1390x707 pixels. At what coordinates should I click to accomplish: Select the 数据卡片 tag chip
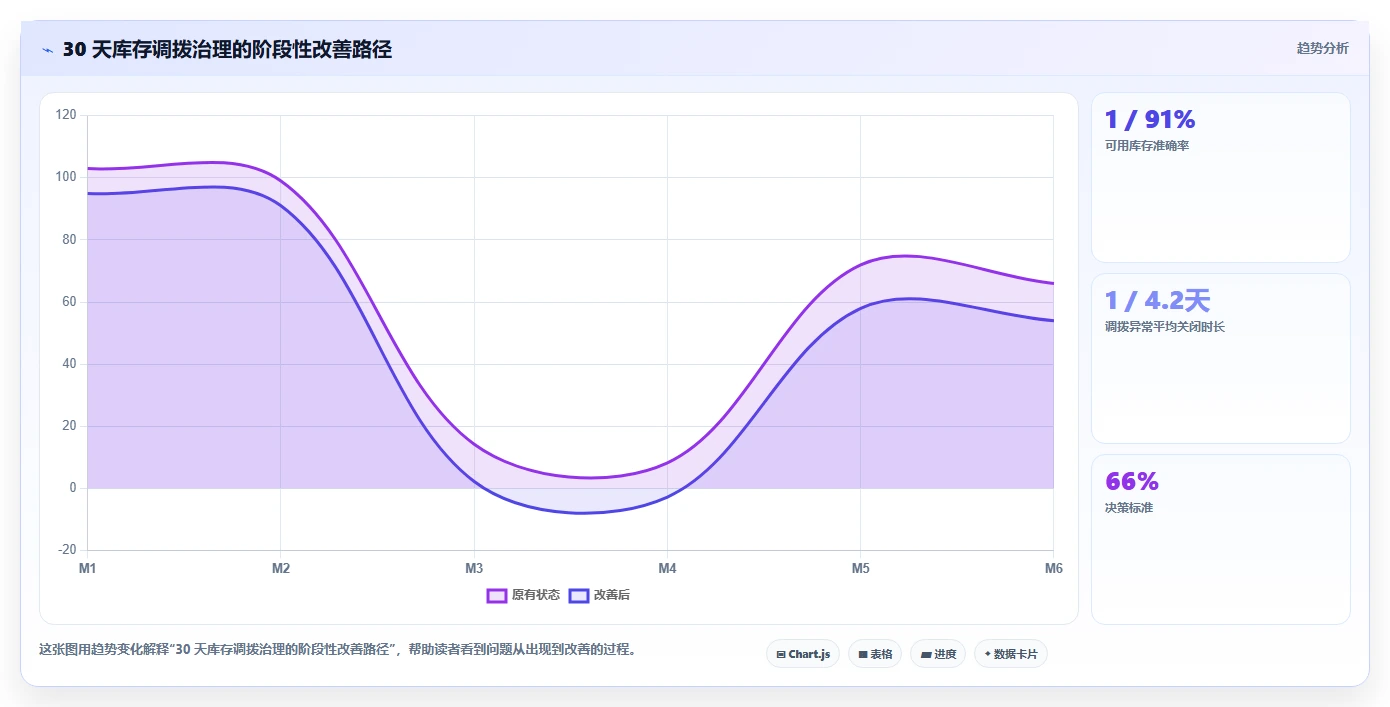tap(1011, 654)
